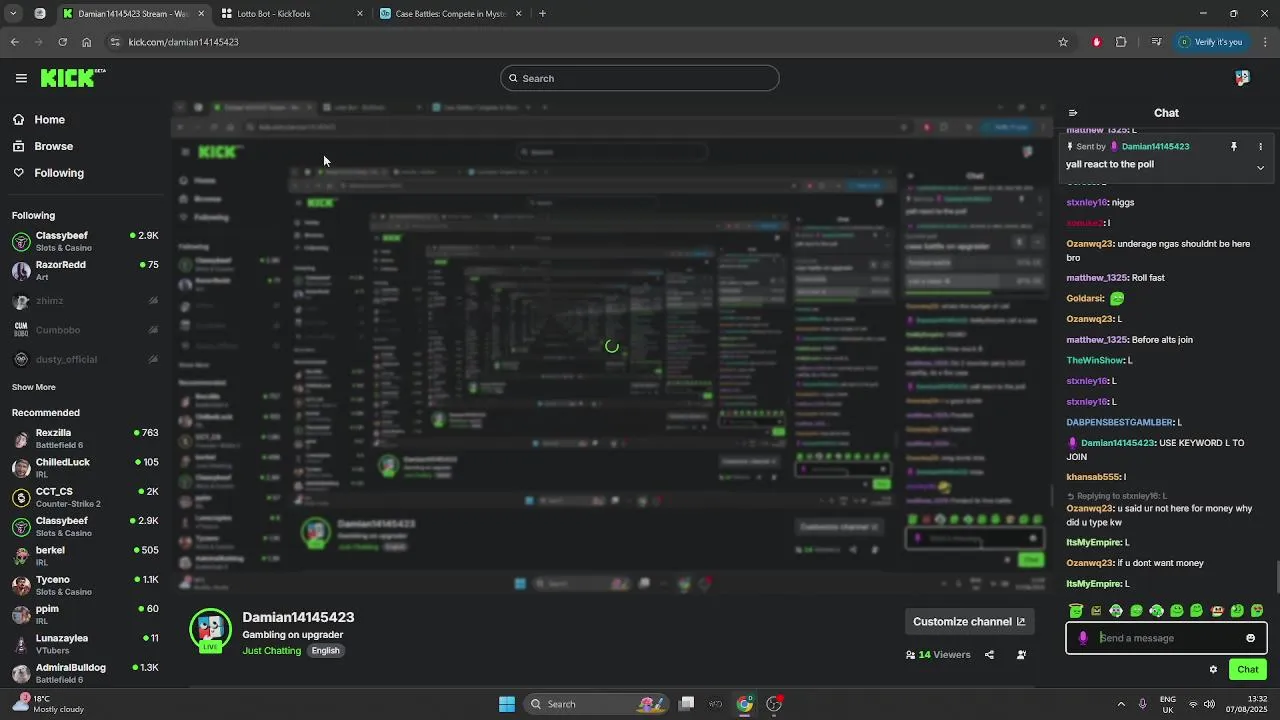This screenshot has width=1280, height=720.
Task: Bookmark this page with star
Action: point(1063,42)
